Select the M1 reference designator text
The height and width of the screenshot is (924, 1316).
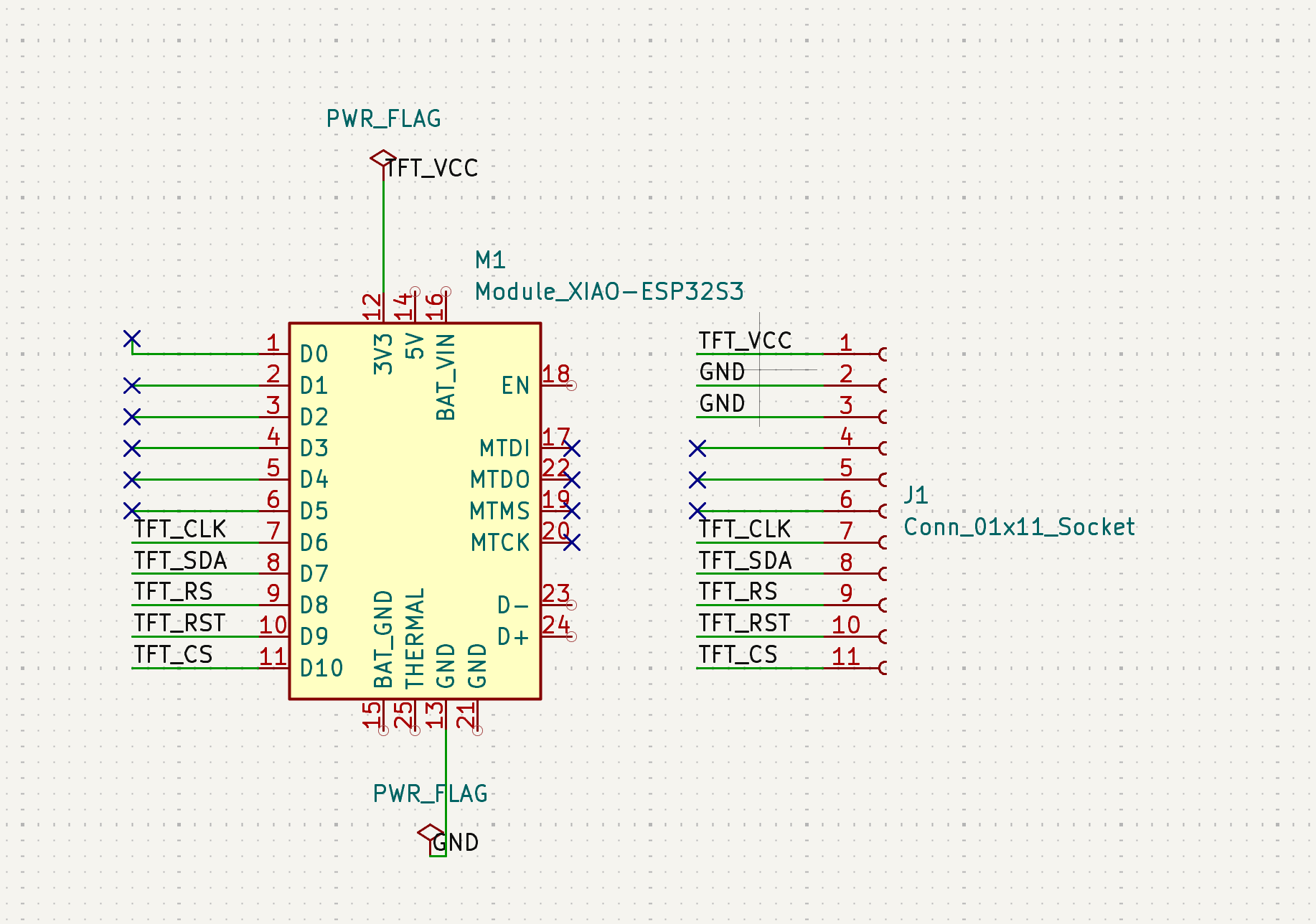pos(490,260)
